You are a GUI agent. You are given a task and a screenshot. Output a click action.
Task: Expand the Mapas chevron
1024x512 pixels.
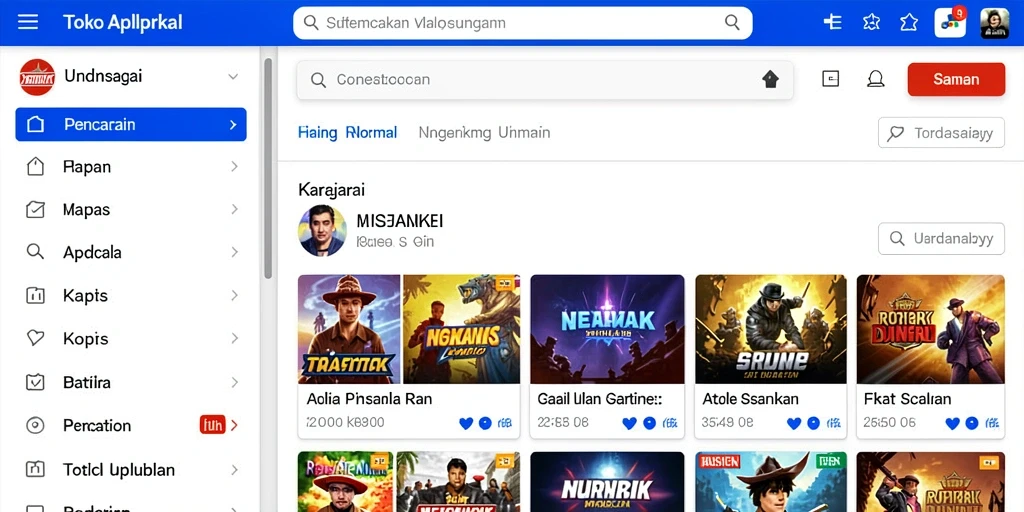point(234,210)
